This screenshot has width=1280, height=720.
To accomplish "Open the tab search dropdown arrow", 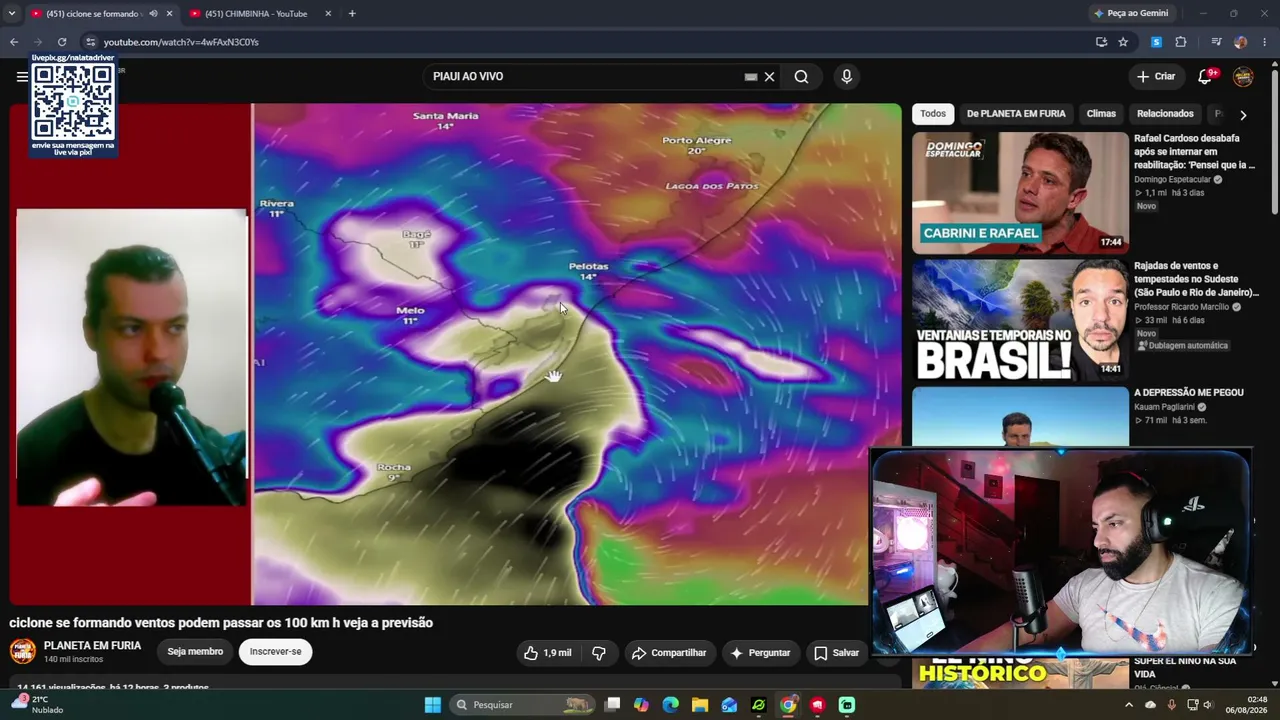I will click(x=12, y=14).
